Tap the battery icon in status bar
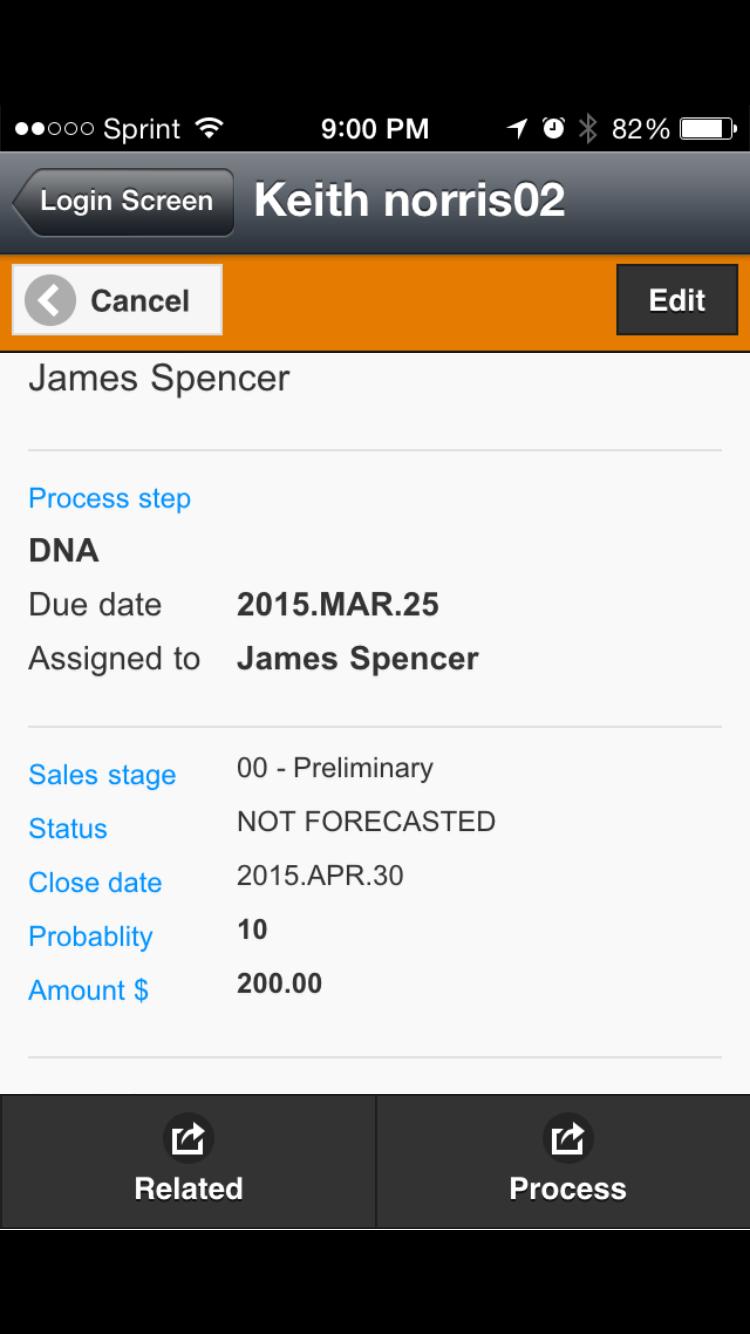Viewport: 750px width, 1334px height. point(707,129)
